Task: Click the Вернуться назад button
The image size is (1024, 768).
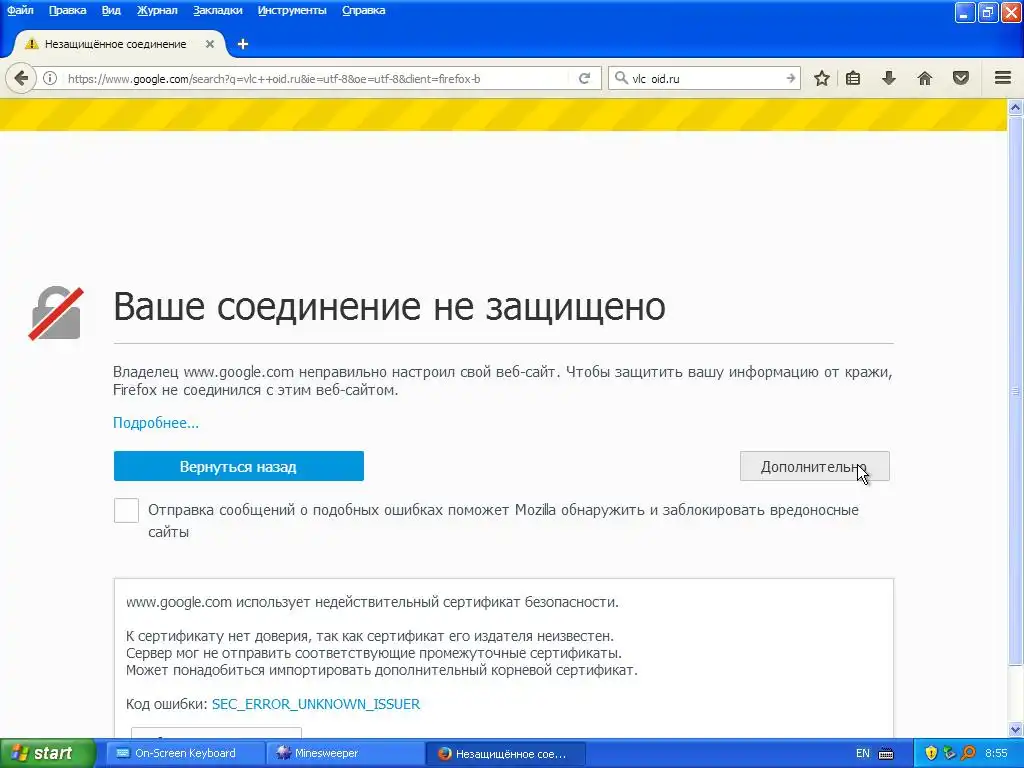Action: click(238, 466)
